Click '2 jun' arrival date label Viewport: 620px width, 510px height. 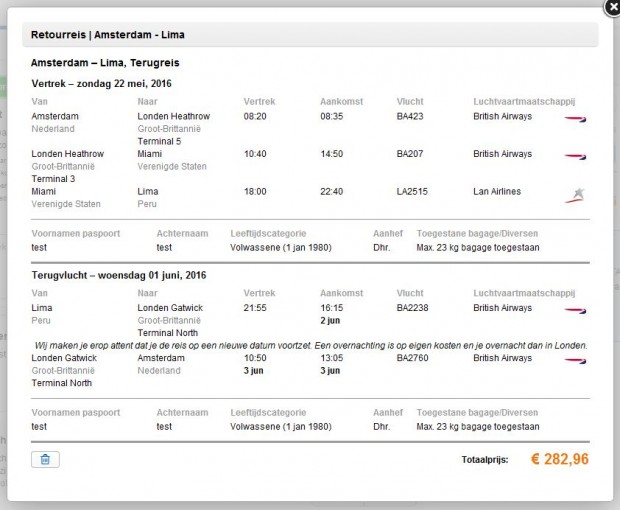[330, 320]
